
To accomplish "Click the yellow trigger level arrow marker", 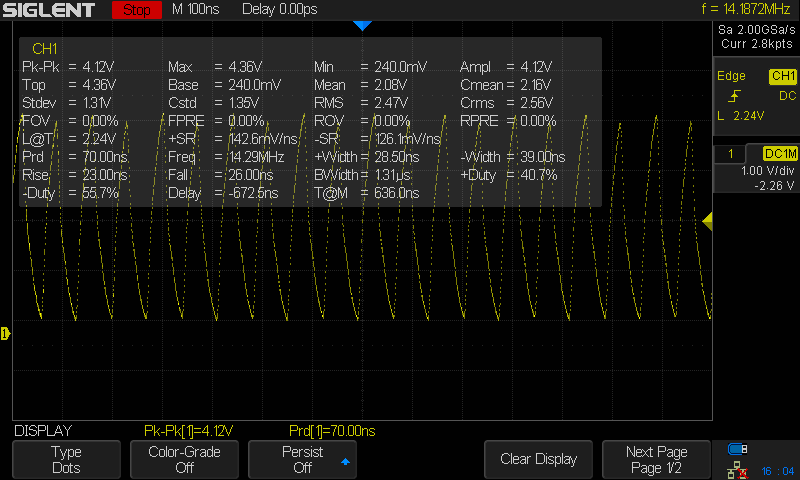I will pos(707,220).
